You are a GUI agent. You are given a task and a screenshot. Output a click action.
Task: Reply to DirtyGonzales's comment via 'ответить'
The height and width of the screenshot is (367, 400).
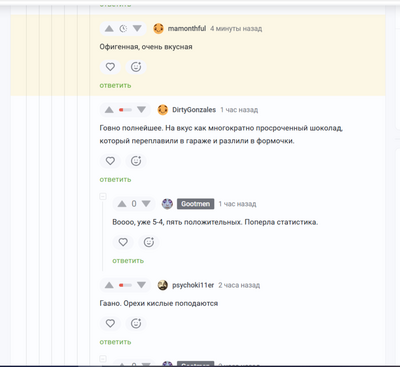115,179
